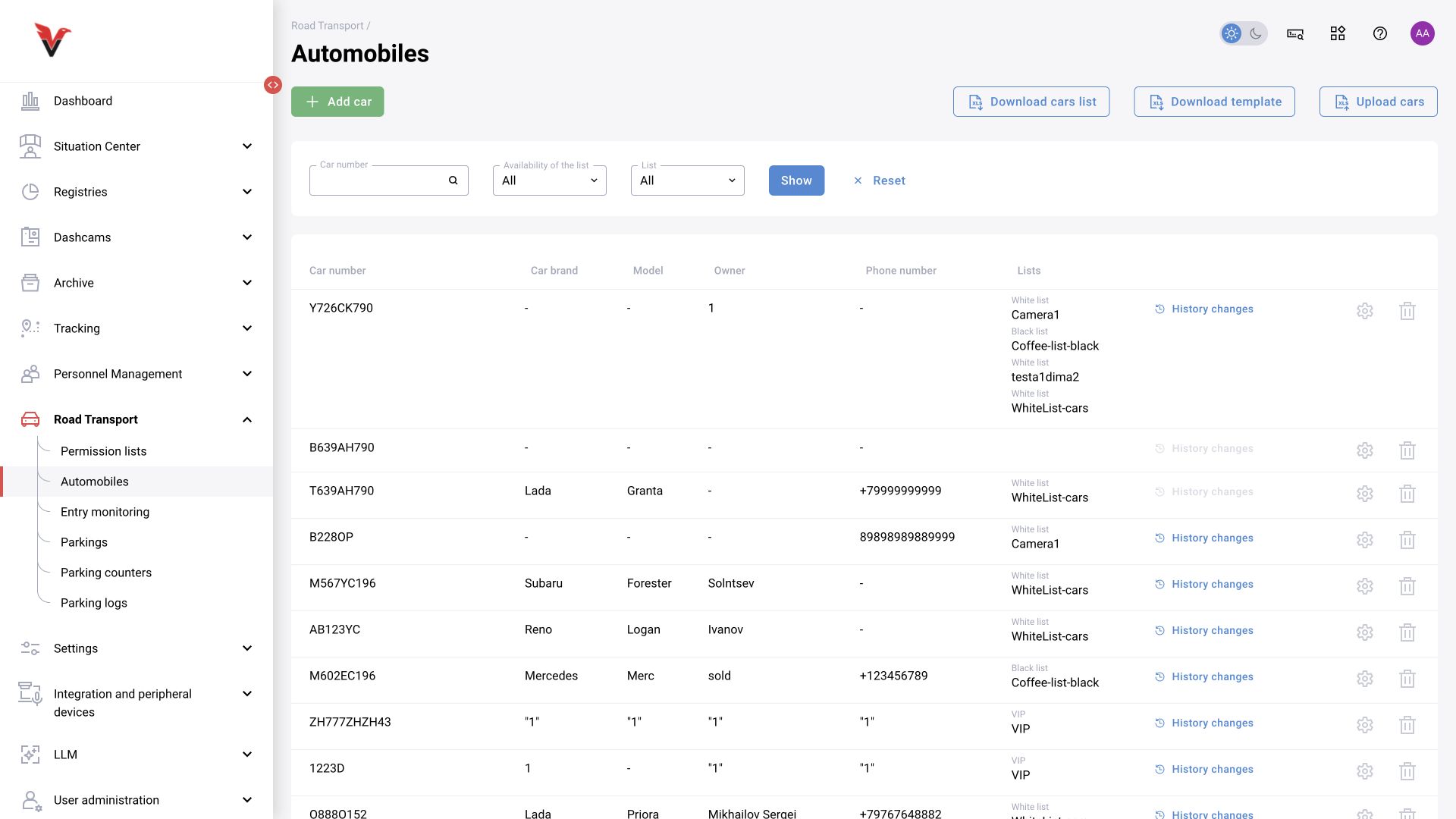Collapse the sidebar using the red arrows button
1456x819 pixels.
click(273, 85)
